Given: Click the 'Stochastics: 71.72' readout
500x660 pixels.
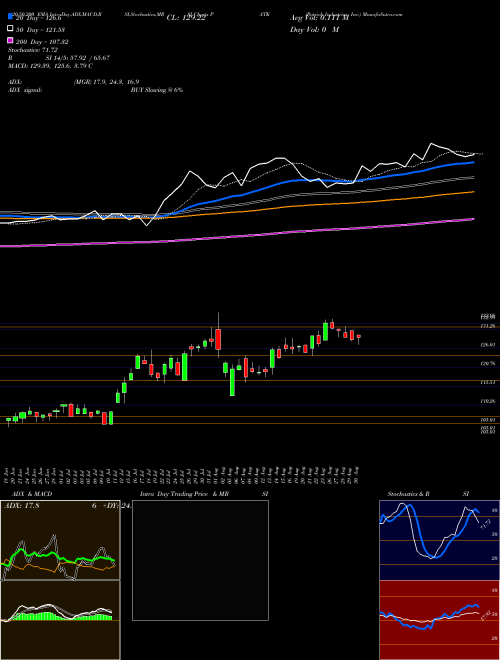Looking at the screenshot, I should point(33,50).
